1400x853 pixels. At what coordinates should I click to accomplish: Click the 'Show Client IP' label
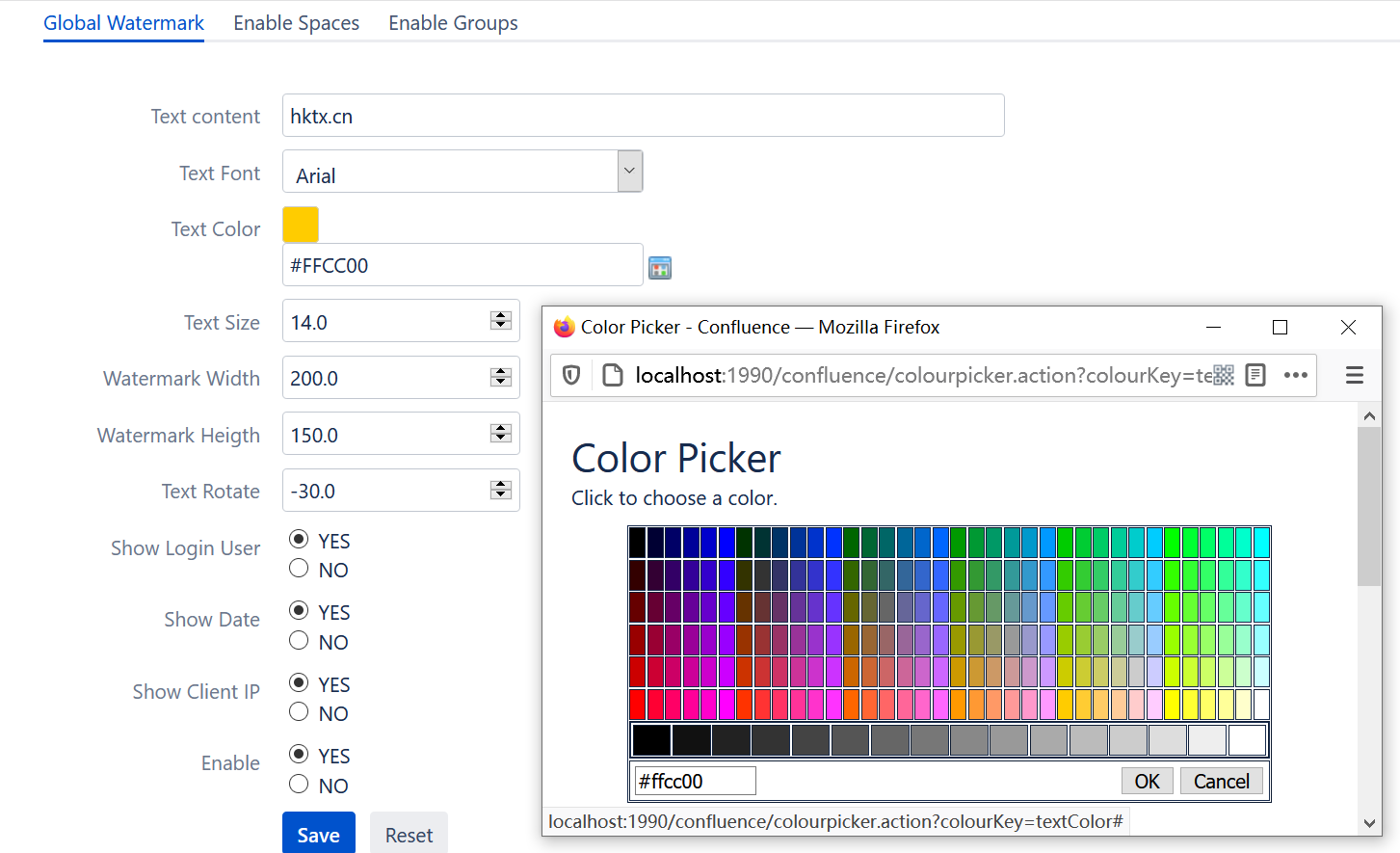[x=197, y=692]
